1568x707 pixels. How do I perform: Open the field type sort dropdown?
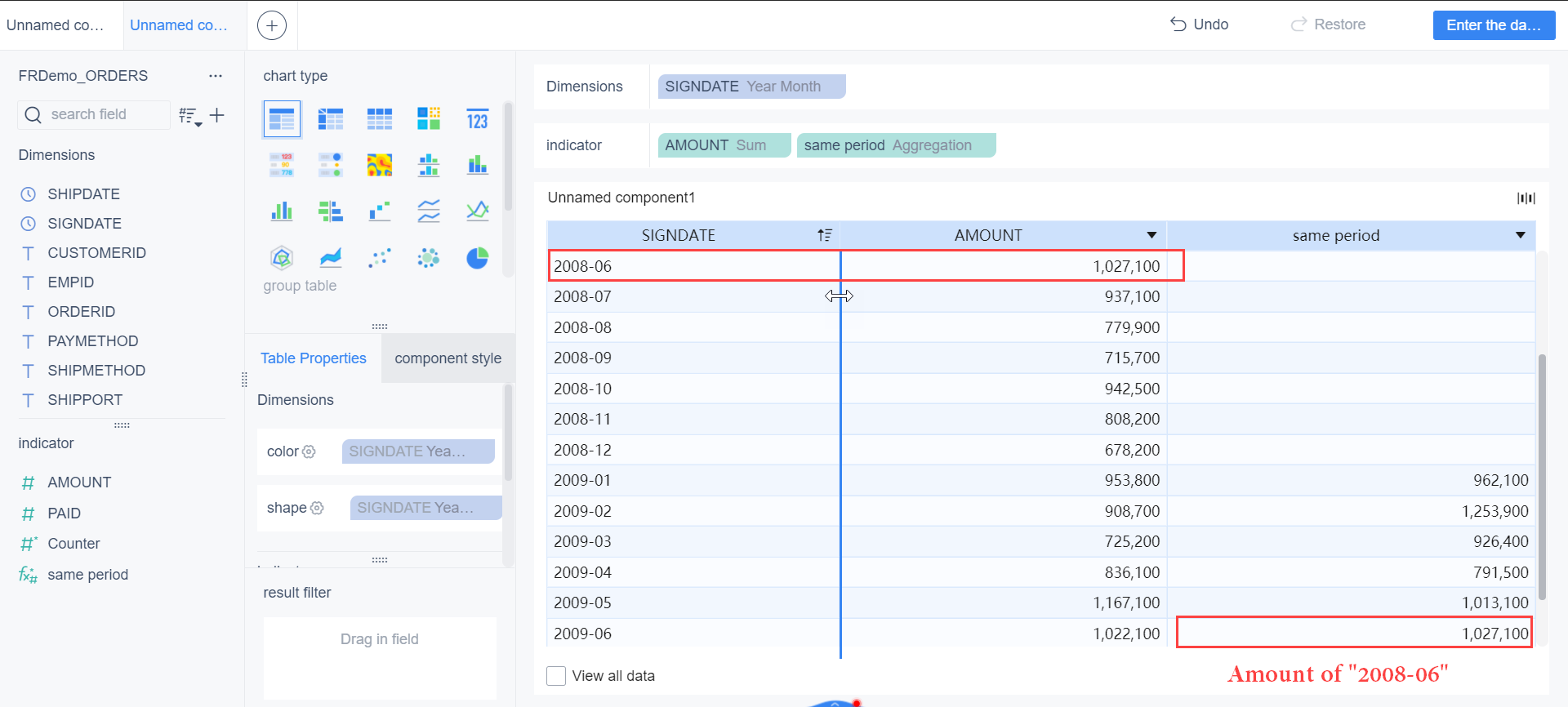(x=190, y=116)
